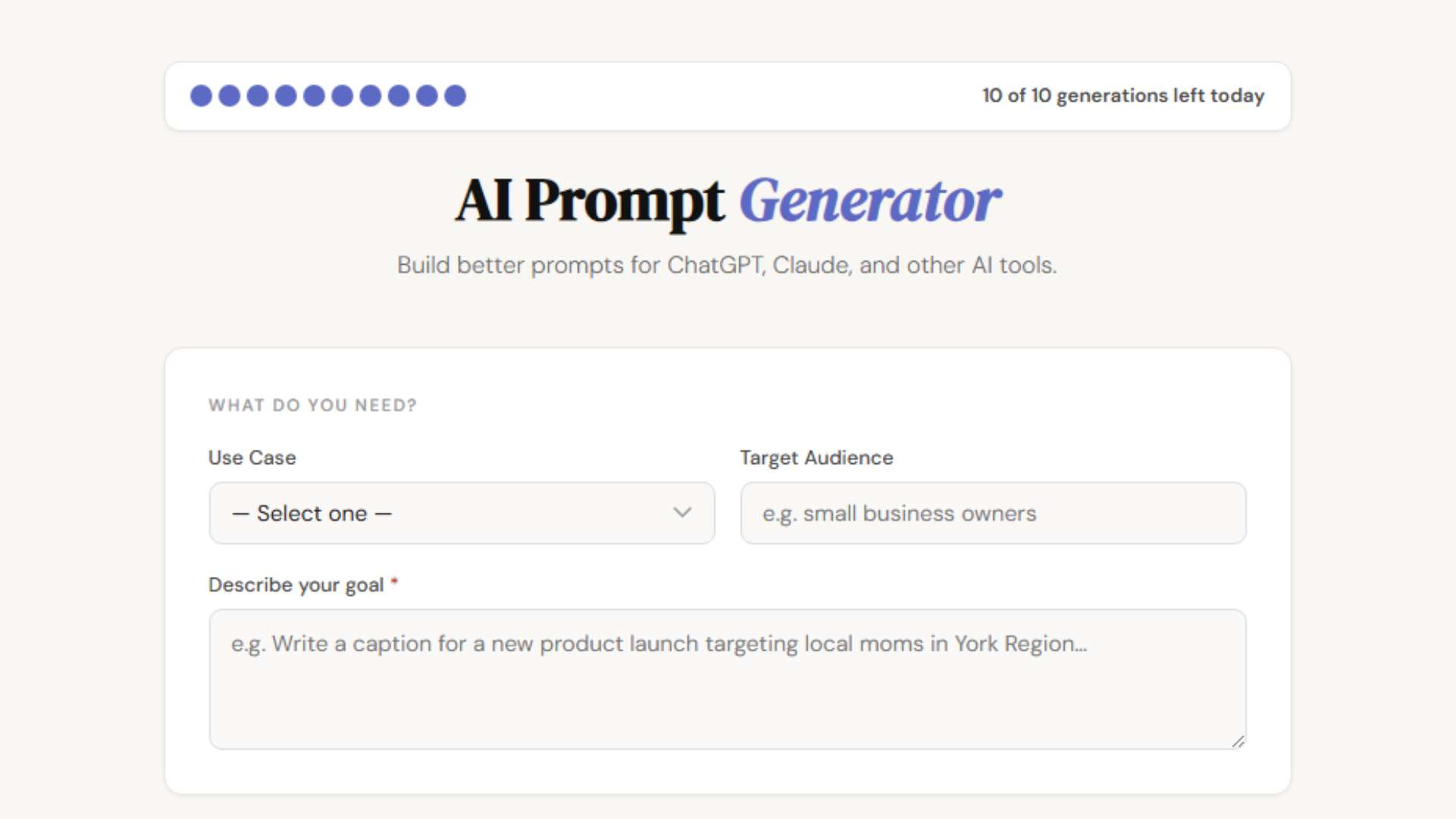Click the fourth purple generation dot
The width and height of the screenshot is (1456, 819).
(286, 96)
